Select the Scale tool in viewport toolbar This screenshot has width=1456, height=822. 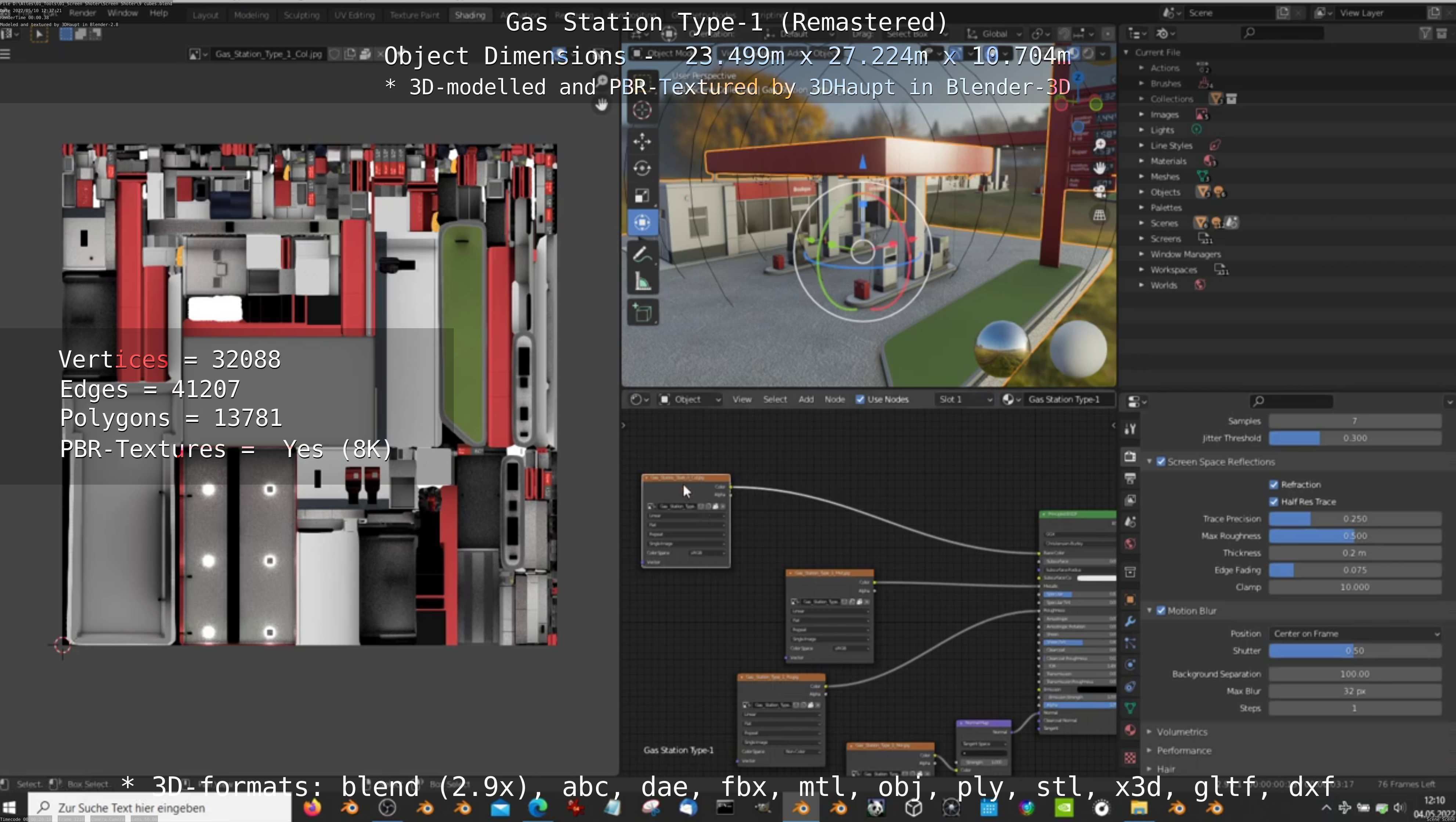(x=642, y=195)
